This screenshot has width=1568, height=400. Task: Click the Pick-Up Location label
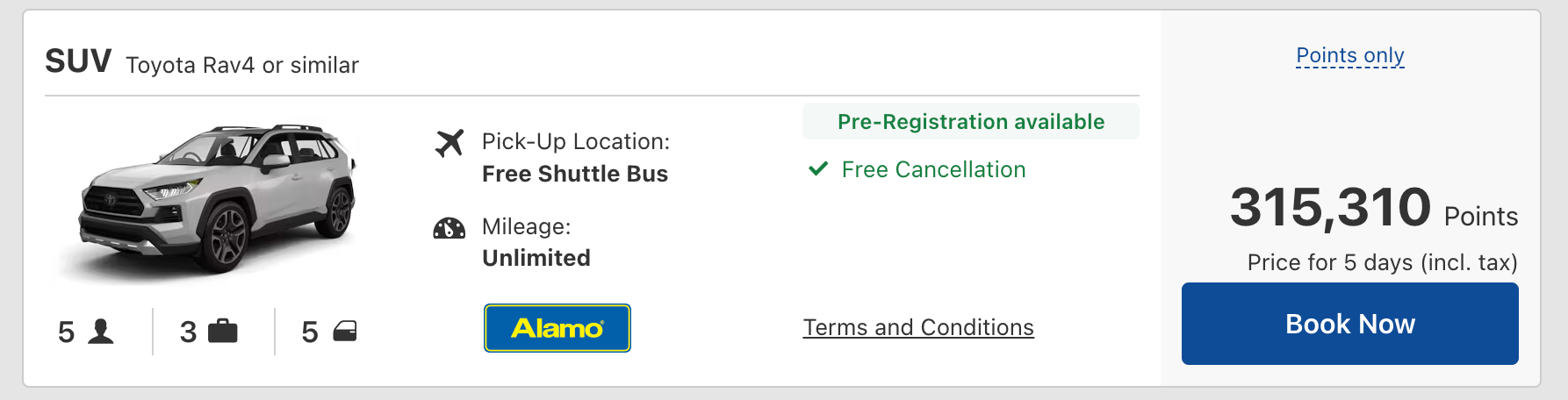click(576, 141)
